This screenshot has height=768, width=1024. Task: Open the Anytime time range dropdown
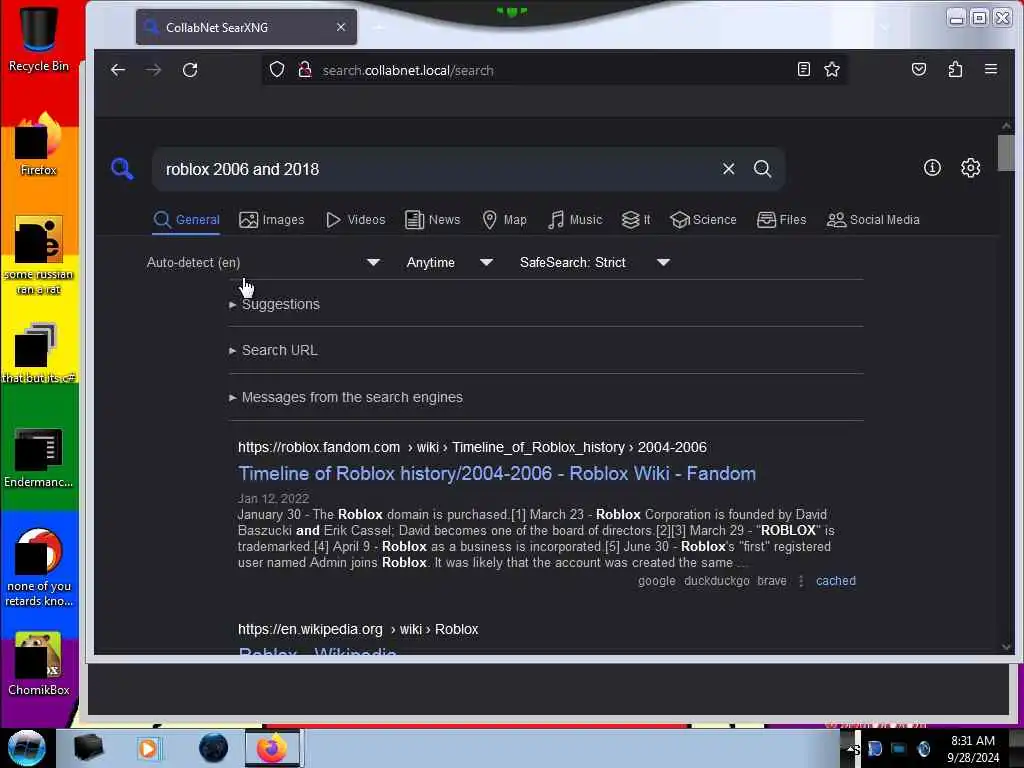(449, 263)
